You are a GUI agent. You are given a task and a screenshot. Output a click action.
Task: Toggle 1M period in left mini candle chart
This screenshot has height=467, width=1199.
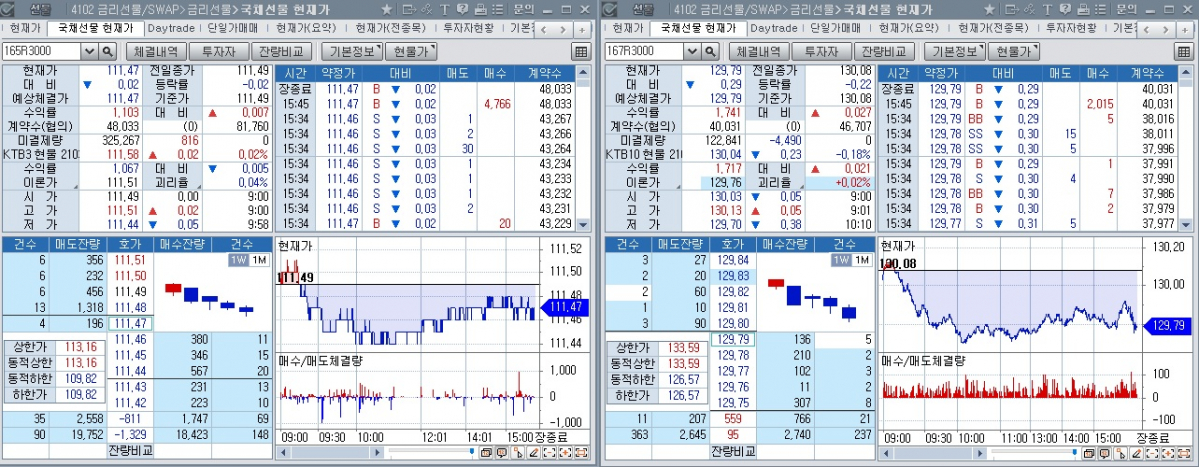(x=258, y=260)
